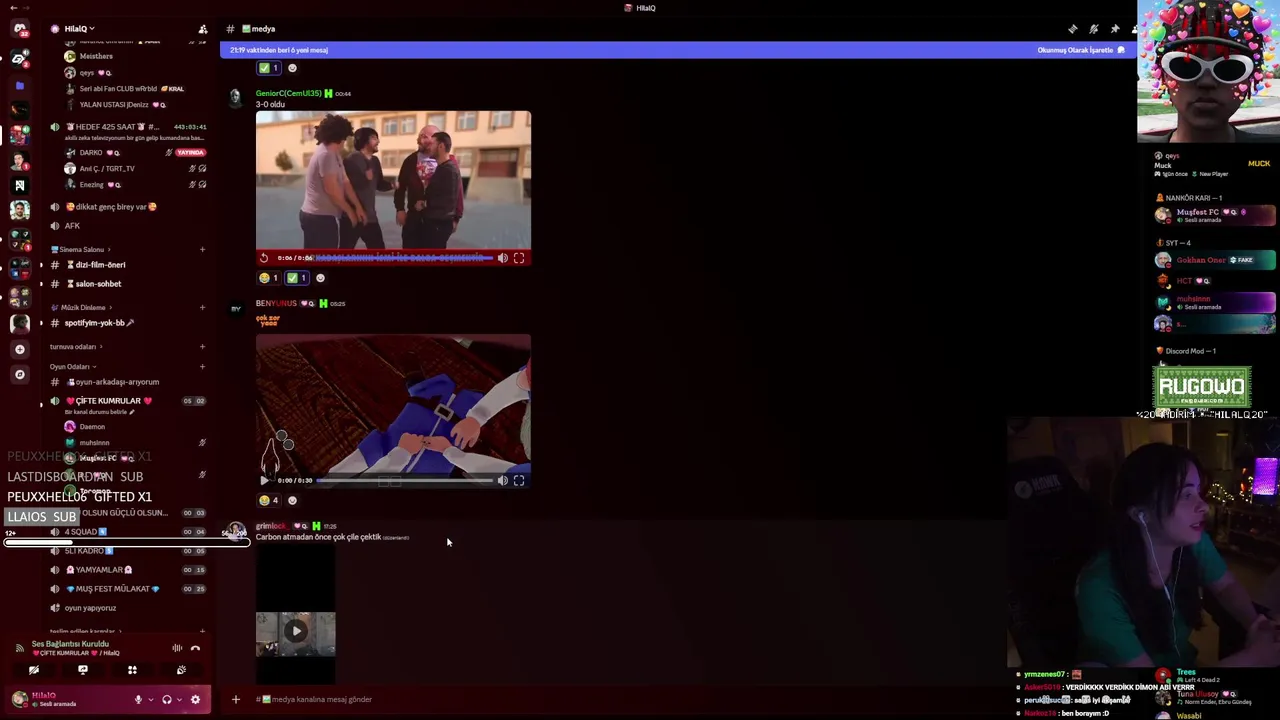The width and height of the screenshot is (1280, 720).
Task: Create a channel in Oyun Odaları category
Action: tap(202, 366)
